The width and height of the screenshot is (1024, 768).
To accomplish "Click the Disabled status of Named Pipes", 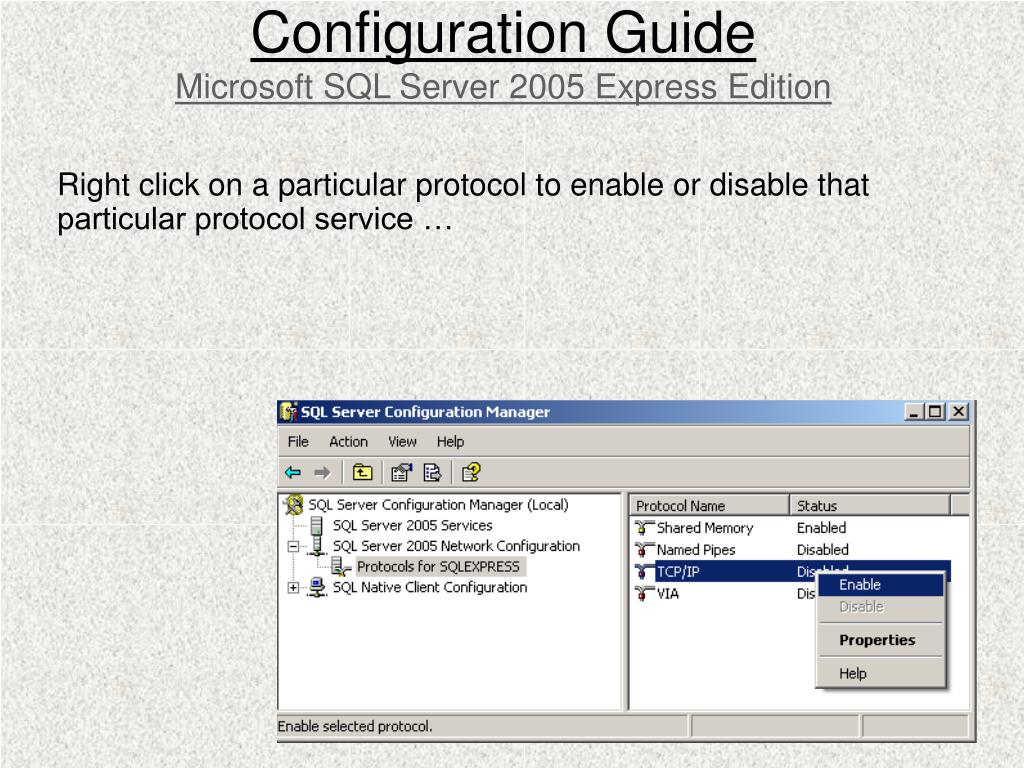I will [x=823, y=550].
